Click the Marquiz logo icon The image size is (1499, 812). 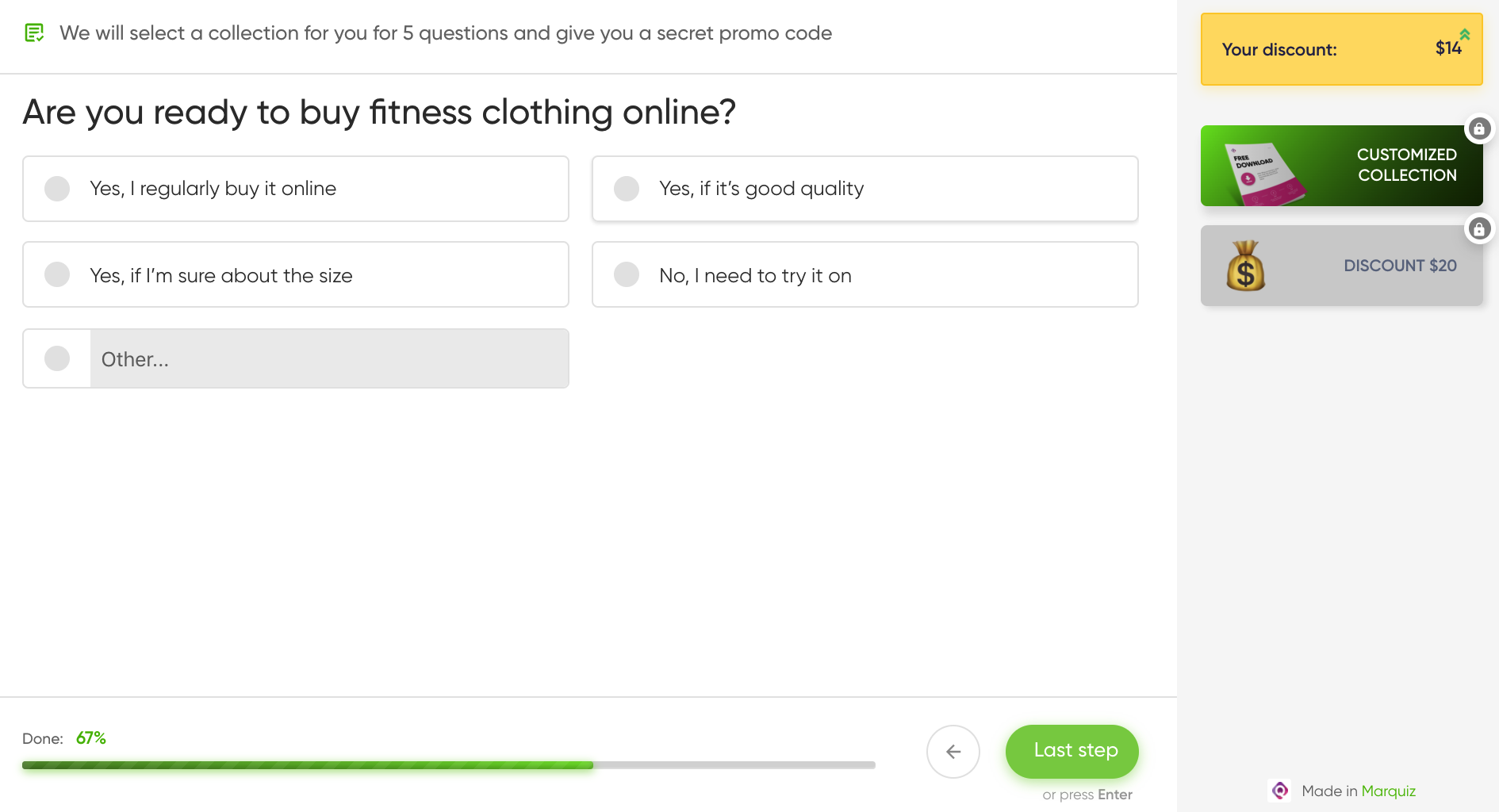pyautogui.click(x=1279, y=791)
